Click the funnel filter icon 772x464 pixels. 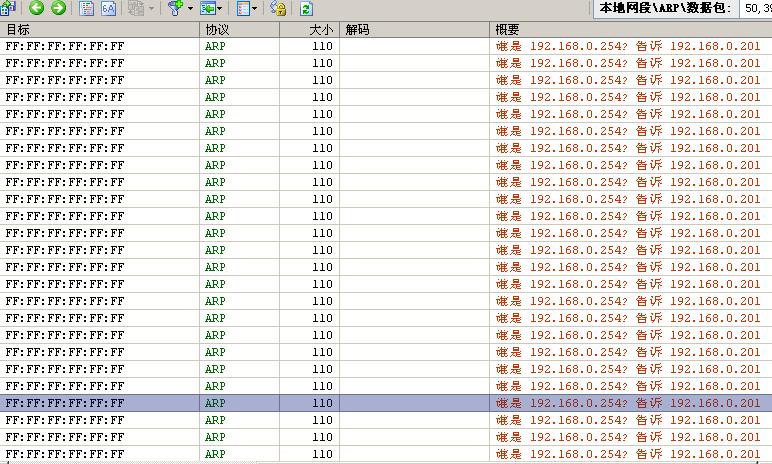(175, 9)
